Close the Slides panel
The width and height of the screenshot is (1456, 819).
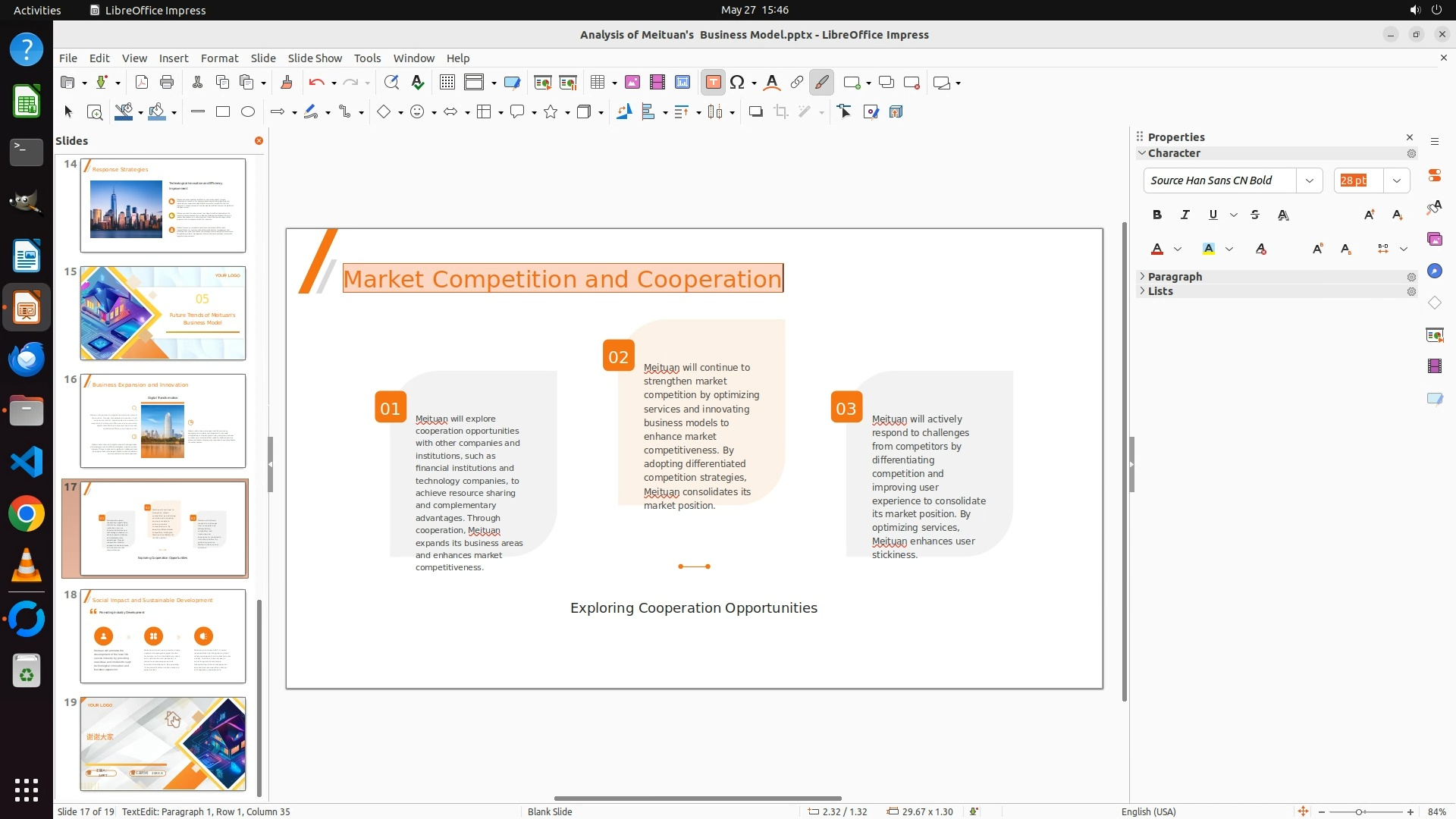pos(259,141)
